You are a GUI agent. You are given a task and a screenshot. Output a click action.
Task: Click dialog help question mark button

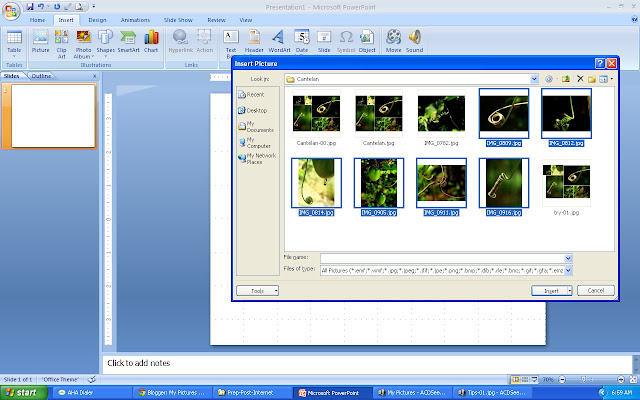click(600, 63)
